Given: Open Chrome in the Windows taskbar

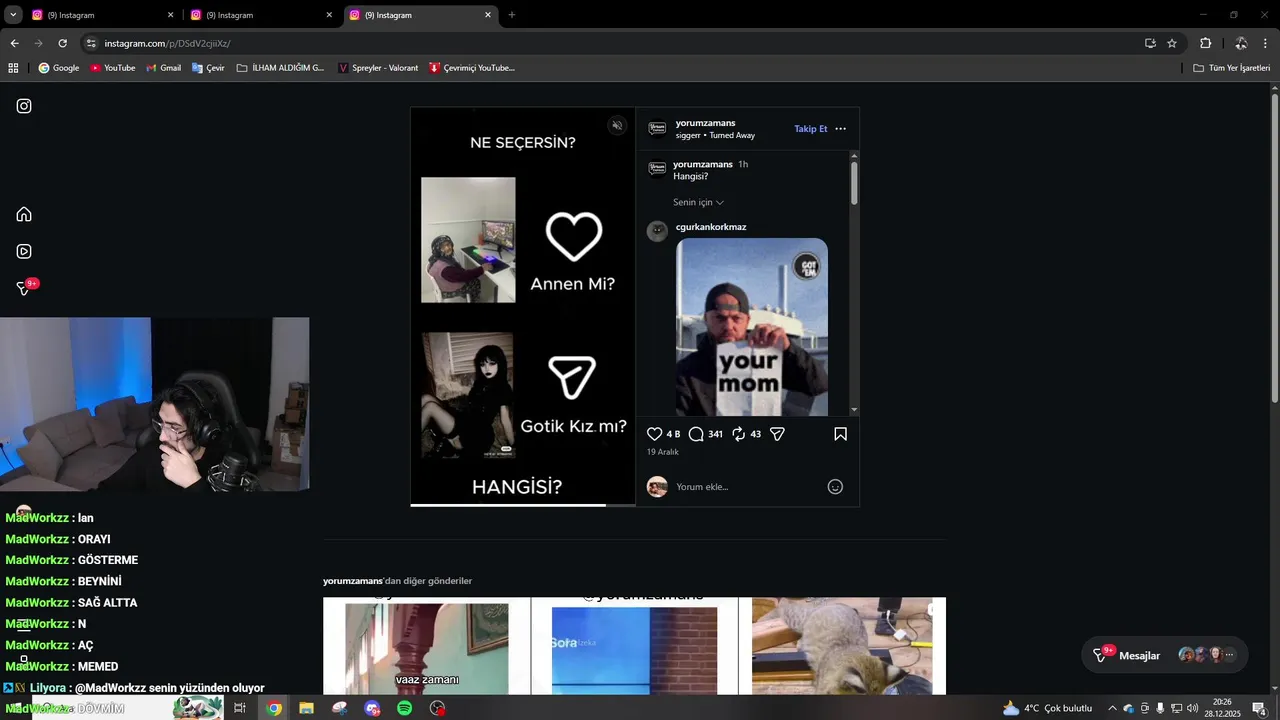Looking at the screenshot, I should [x=274, y=708].
